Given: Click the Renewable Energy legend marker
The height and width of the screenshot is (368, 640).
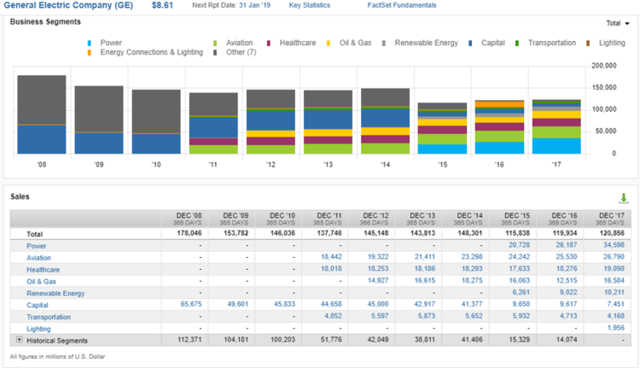Looking at the screenshot, I should point(384,43).
